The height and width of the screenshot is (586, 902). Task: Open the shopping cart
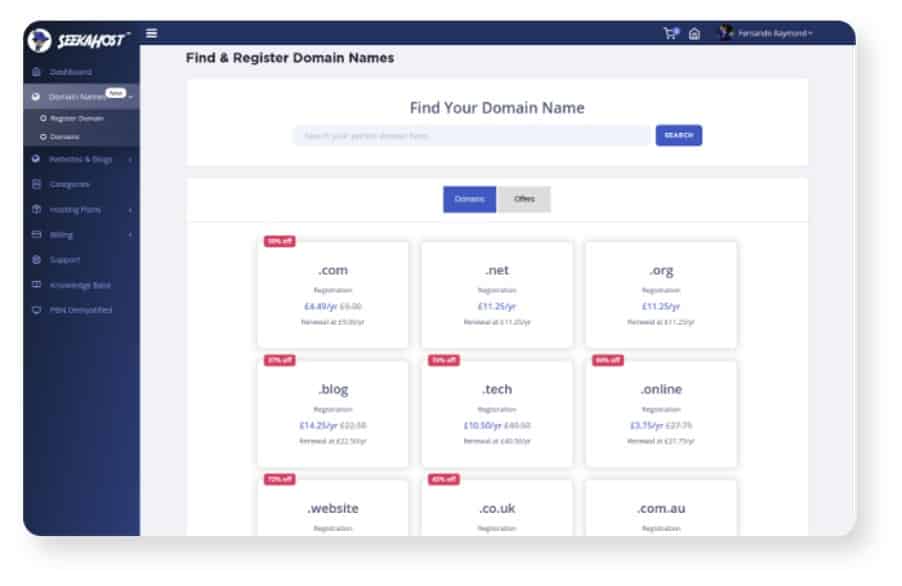[x=671, y=33]
